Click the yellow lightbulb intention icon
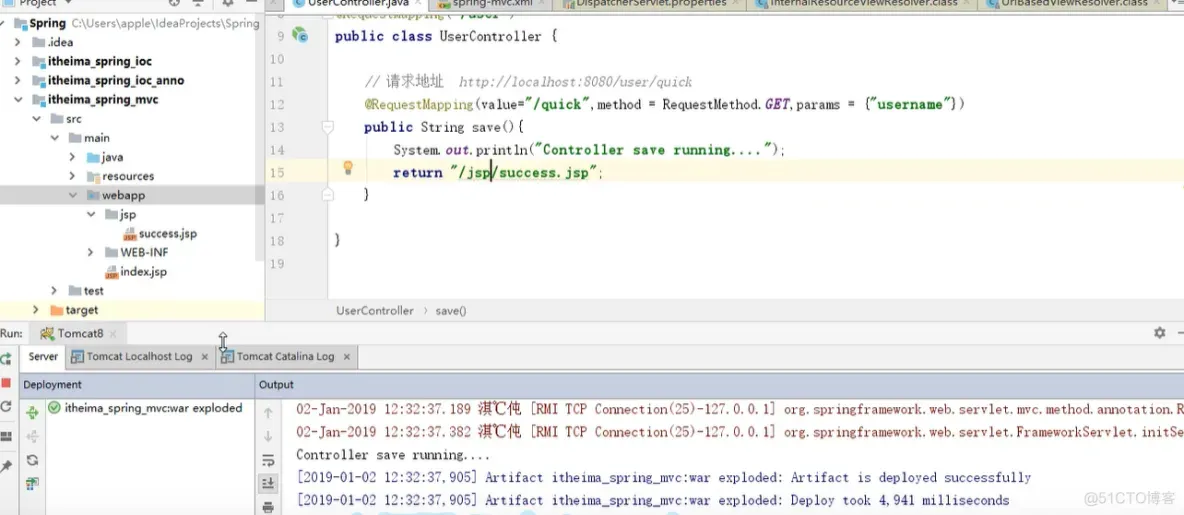Image resolution: width=1184 pixels, height=515 pixels. tap(348, 168)
